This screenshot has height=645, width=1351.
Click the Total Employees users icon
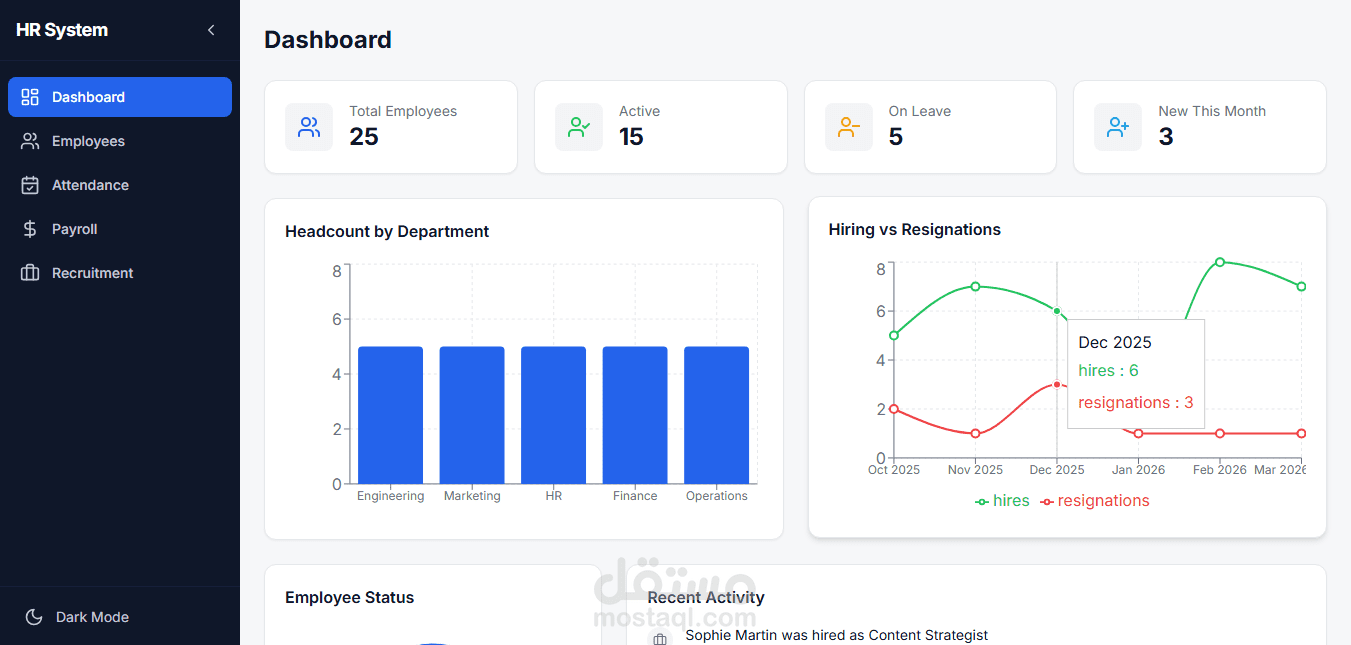309,127
